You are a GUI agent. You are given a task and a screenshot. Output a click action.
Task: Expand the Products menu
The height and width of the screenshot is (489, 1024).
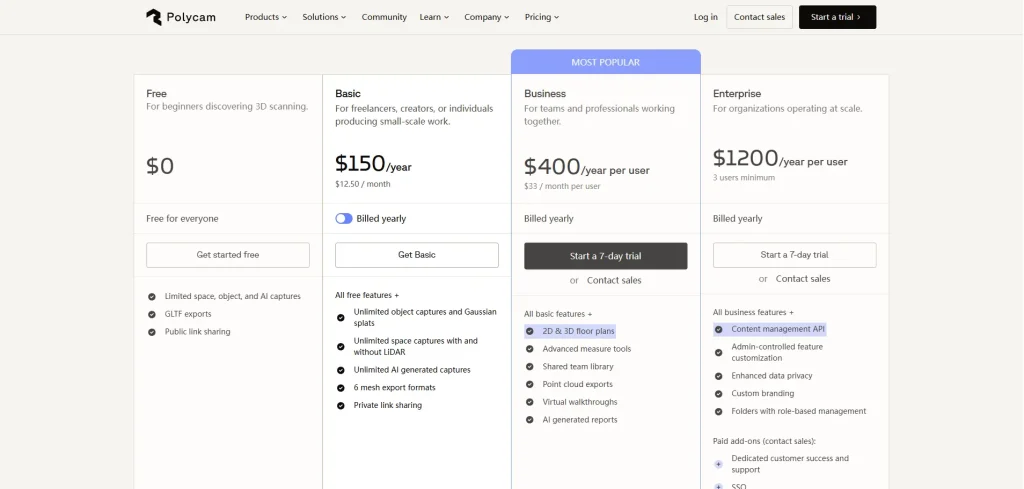pos(266,17)
